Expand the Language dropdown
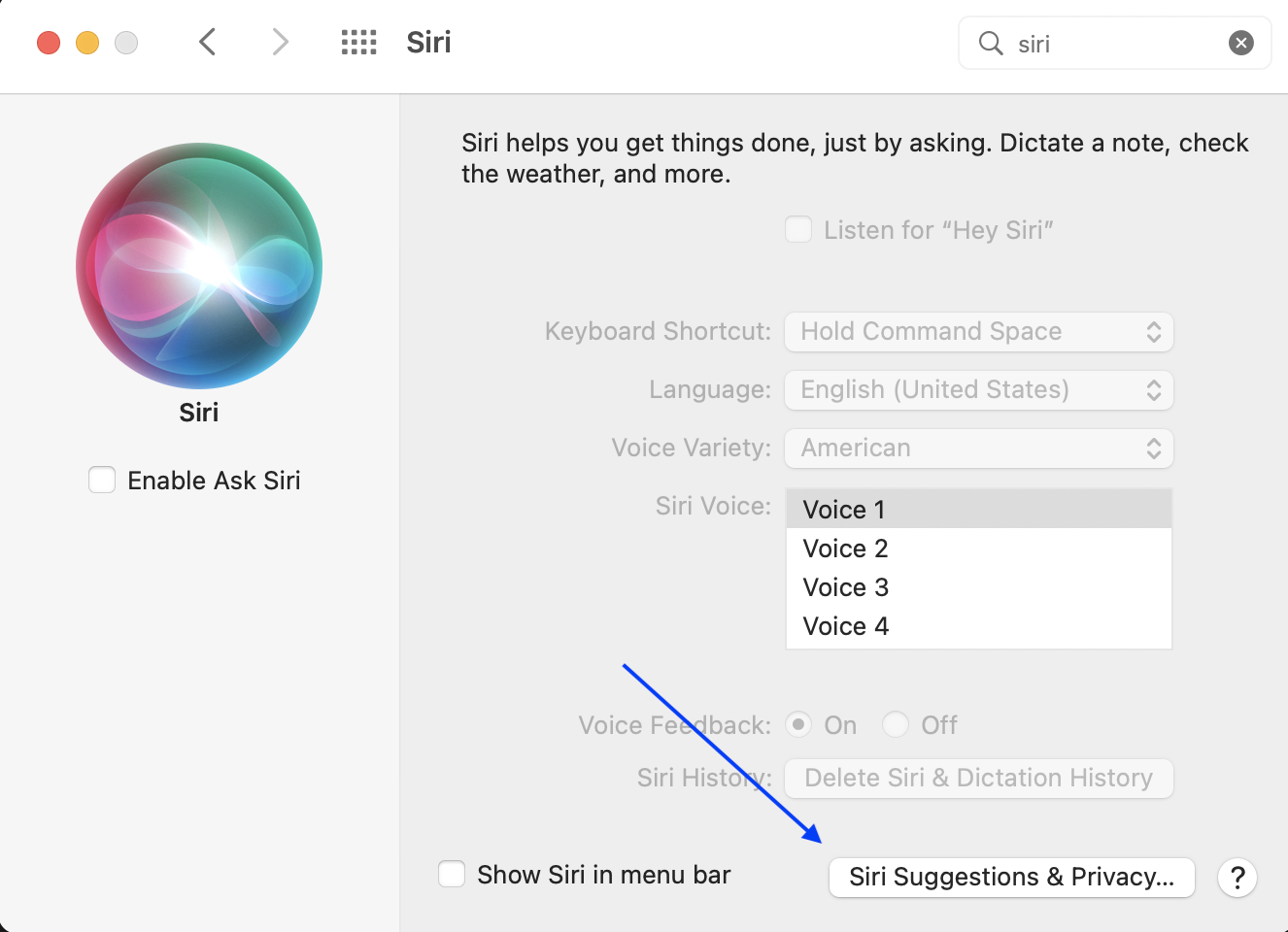The height and width of the screenshot is (932, 1288). 978,390
